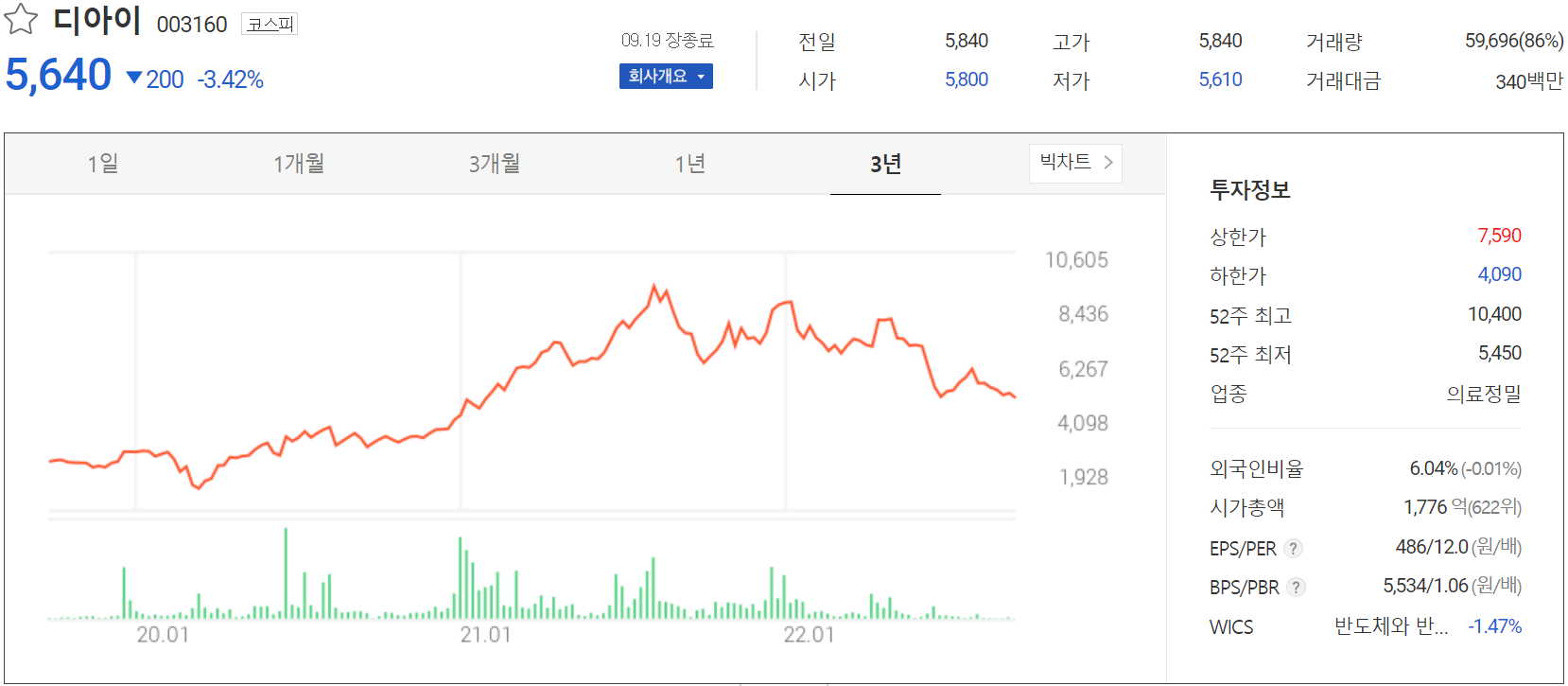The image size is (1568, 686).
Task: Open EPS/PER help question mark
Action: tap(1293, 548)
